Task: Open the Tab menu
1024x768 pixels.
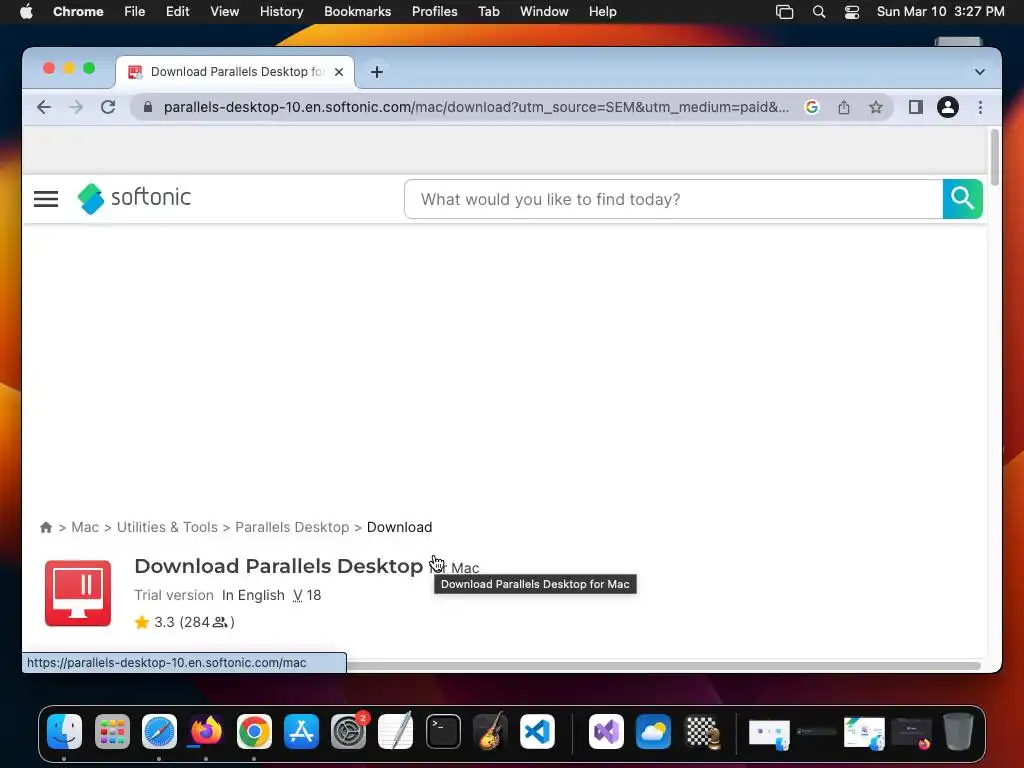Action: click(x=488, y=12)
